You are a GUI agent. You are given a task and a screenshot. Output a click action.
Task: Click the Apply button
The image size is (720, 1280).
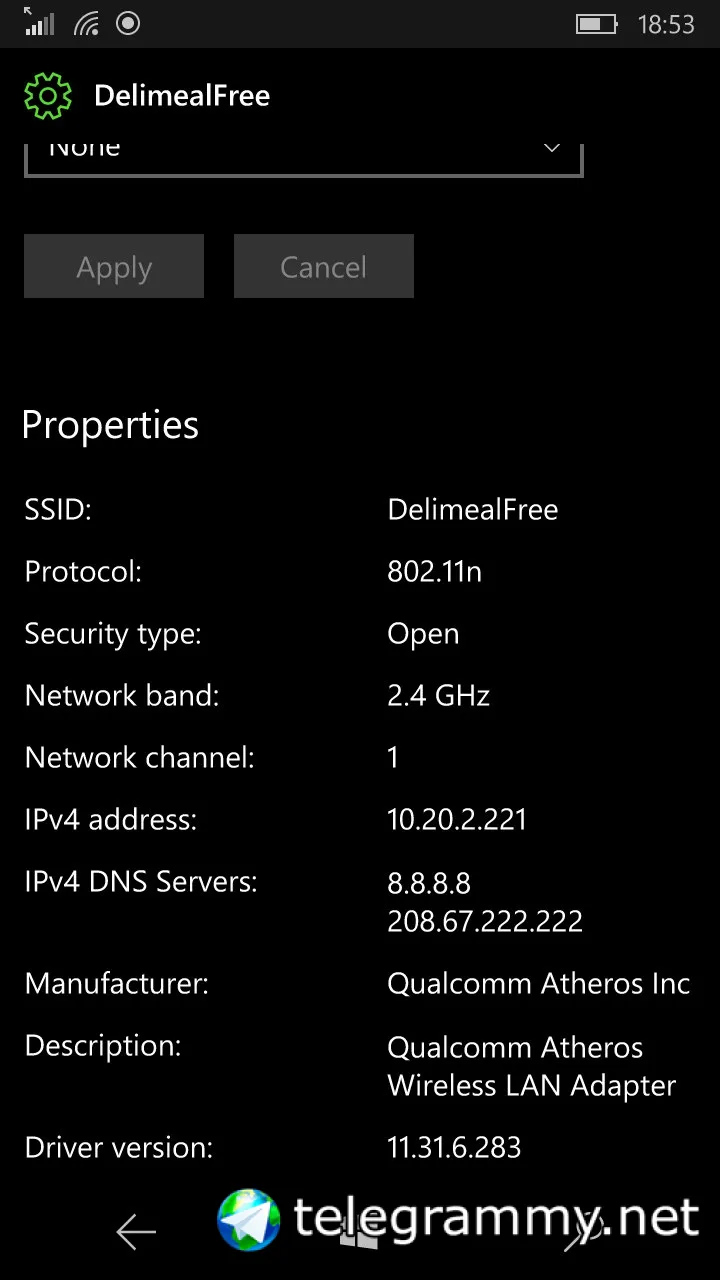114,266
